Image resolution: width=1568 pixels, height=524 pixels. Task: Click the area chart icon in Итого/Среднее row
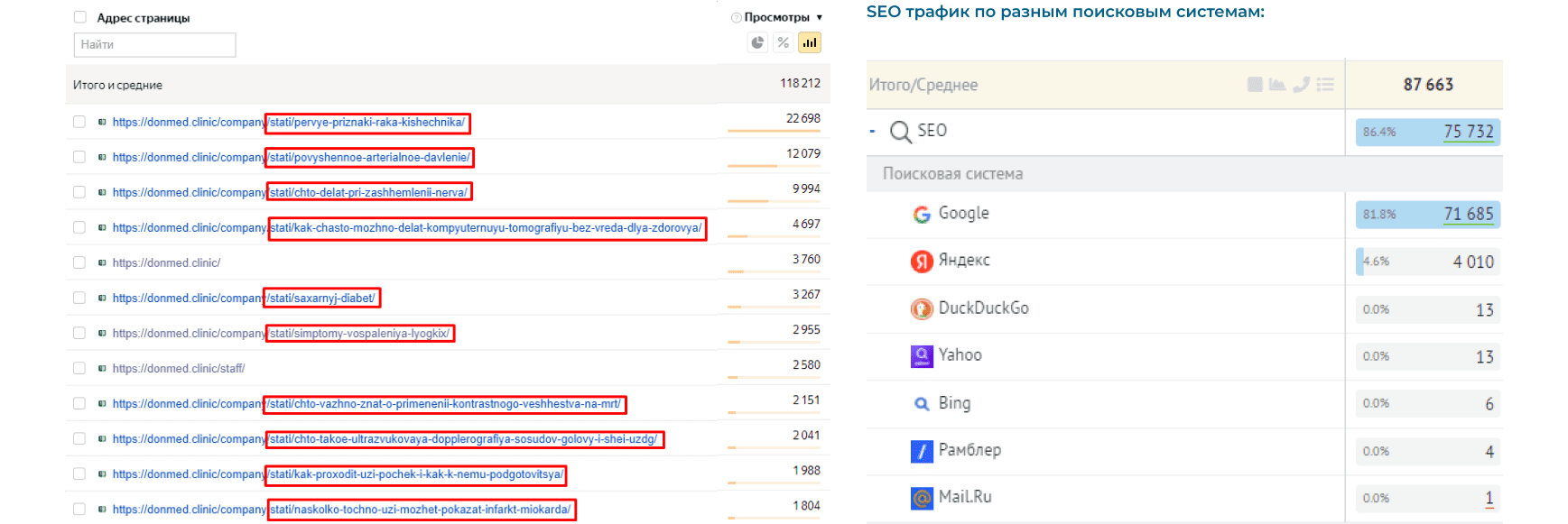[x=1277, y=85]
